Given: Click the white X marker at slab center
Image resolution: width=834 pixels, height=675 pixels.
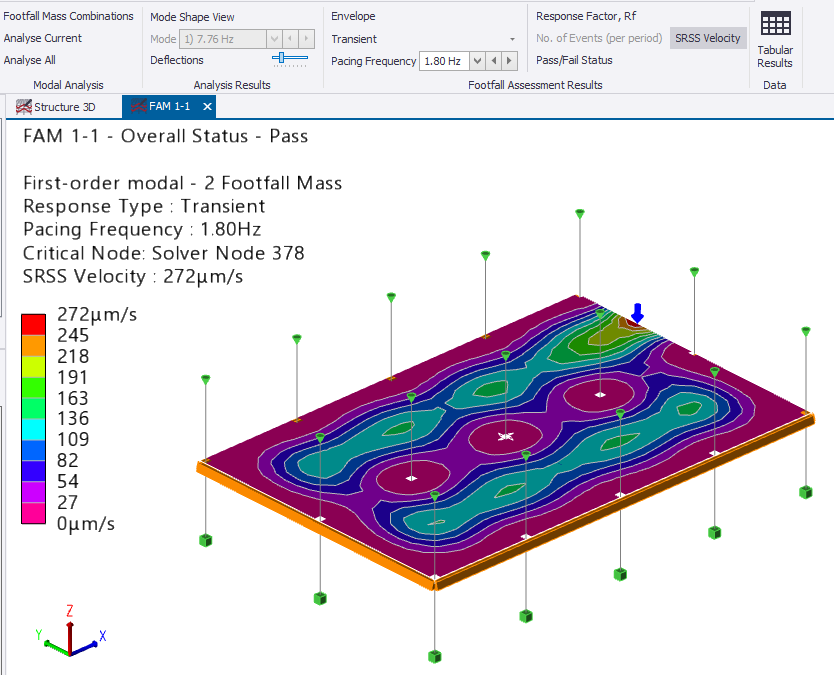Looking at the screenshot, I should click(506, 436).
